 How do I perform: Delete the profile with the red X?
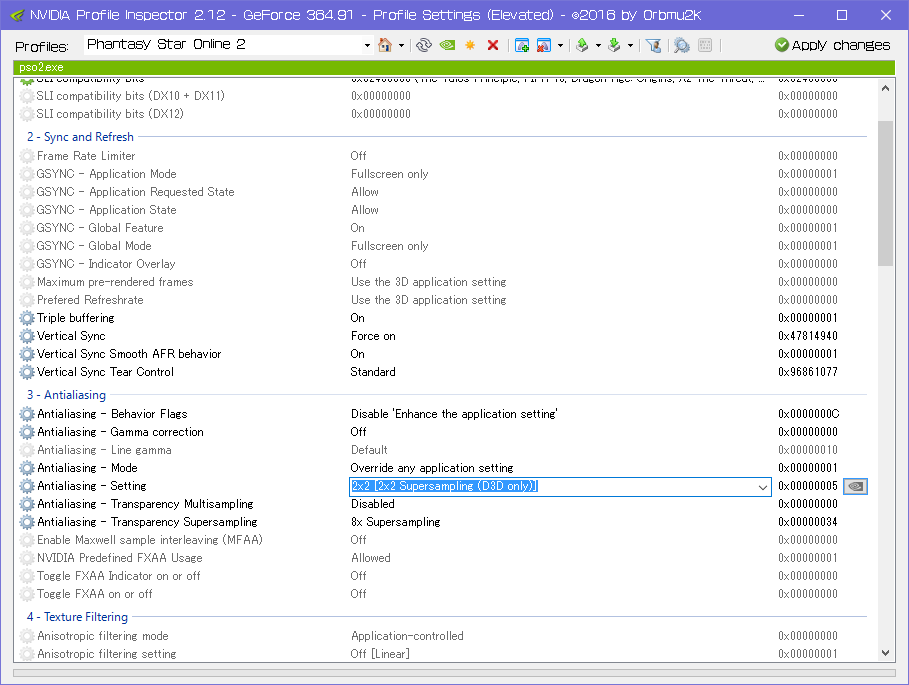pyautogui.click(x=493, y=45)
